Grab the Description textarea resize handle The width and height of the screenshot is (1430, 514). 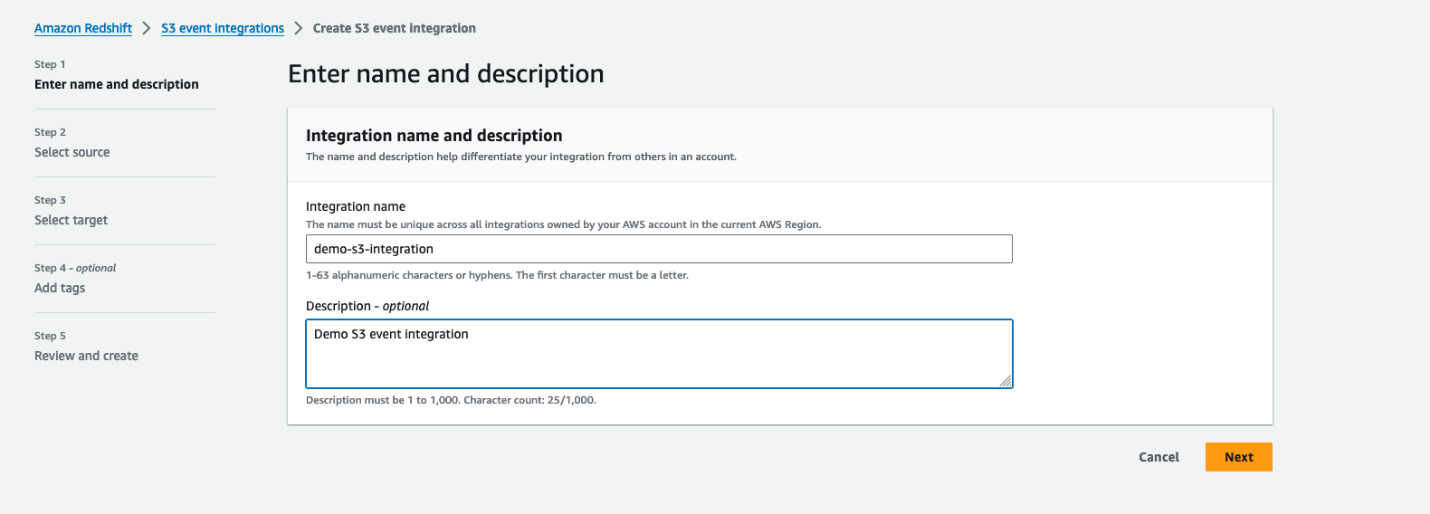1005,380
